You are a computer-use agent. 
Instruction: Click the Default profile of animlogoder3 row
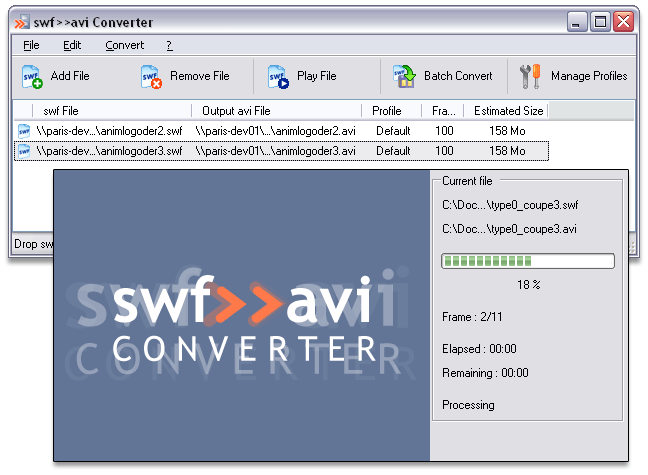click(393, 151)
